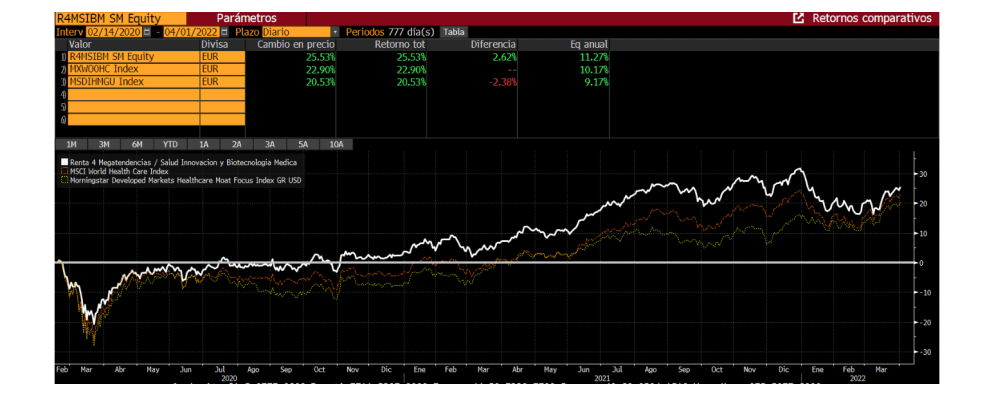Image resolution: width=983 pixels, height=400 pixels.
Task: Select the R4MSIBM SM Equity row field
Action: pyautogui.click(x=132, y=57)
